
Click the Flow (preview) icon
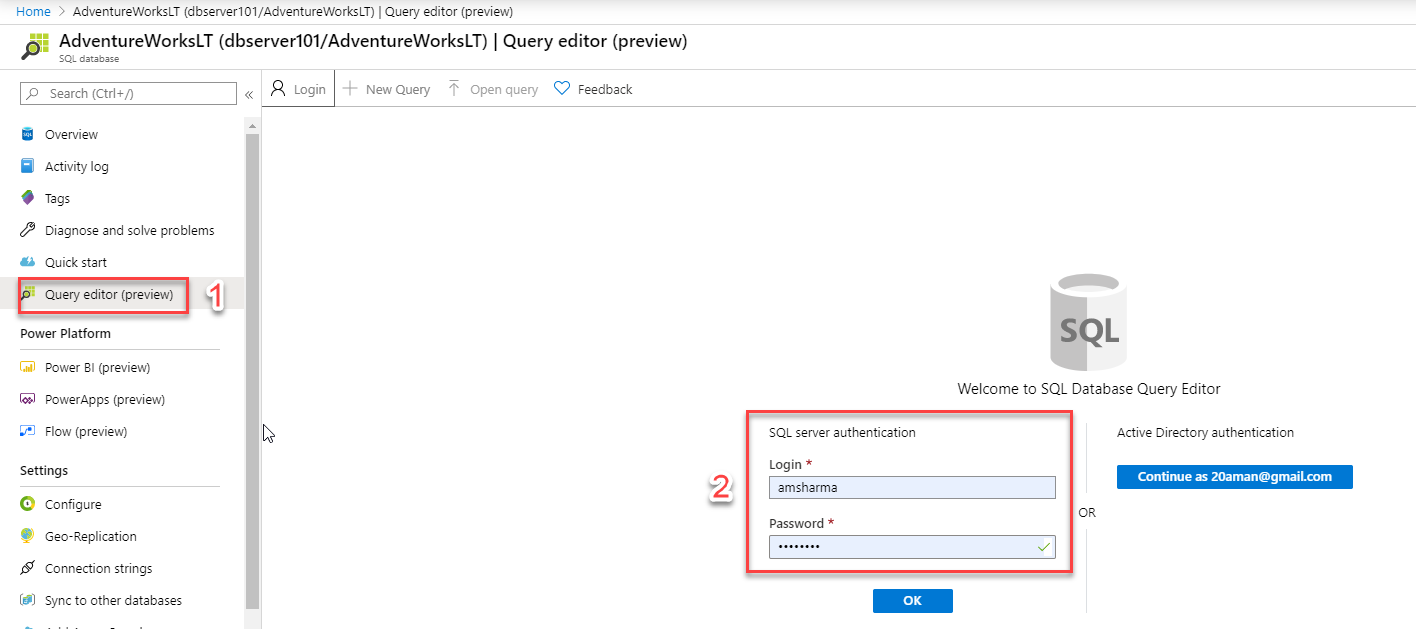(27, 431)
